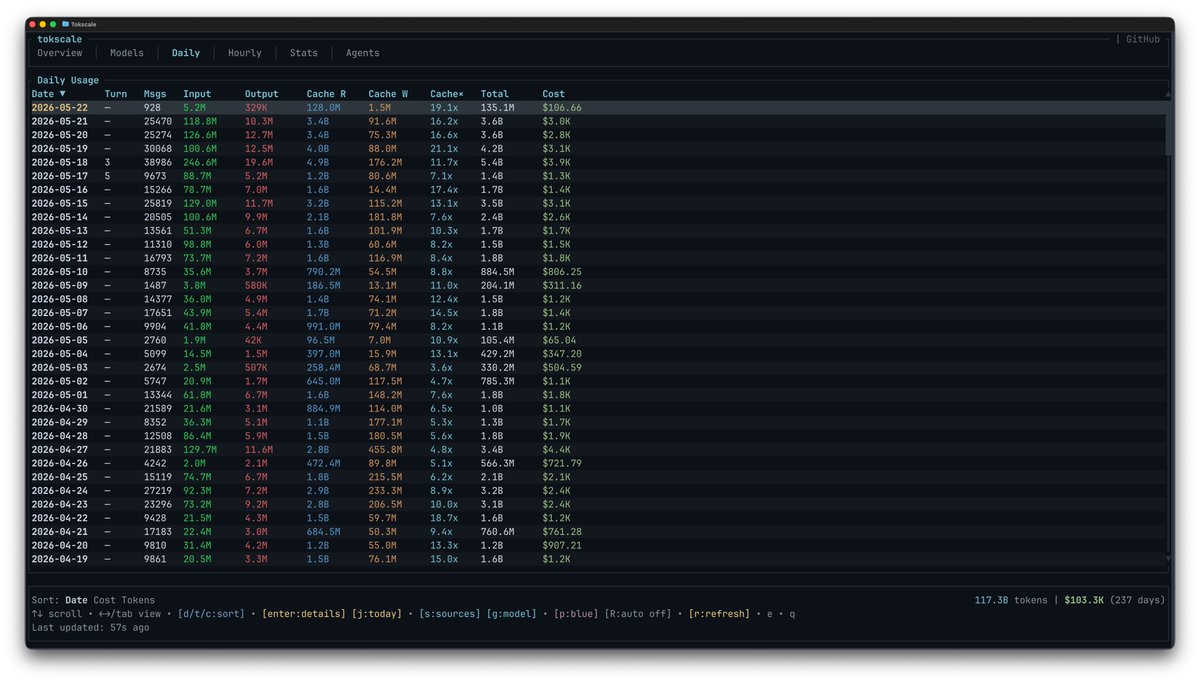The height and width of the screenshot is (683, 1200).
Task: Click the scrollbar thumb in the table
Action: pyautogui.click(x=1168, y=128)
